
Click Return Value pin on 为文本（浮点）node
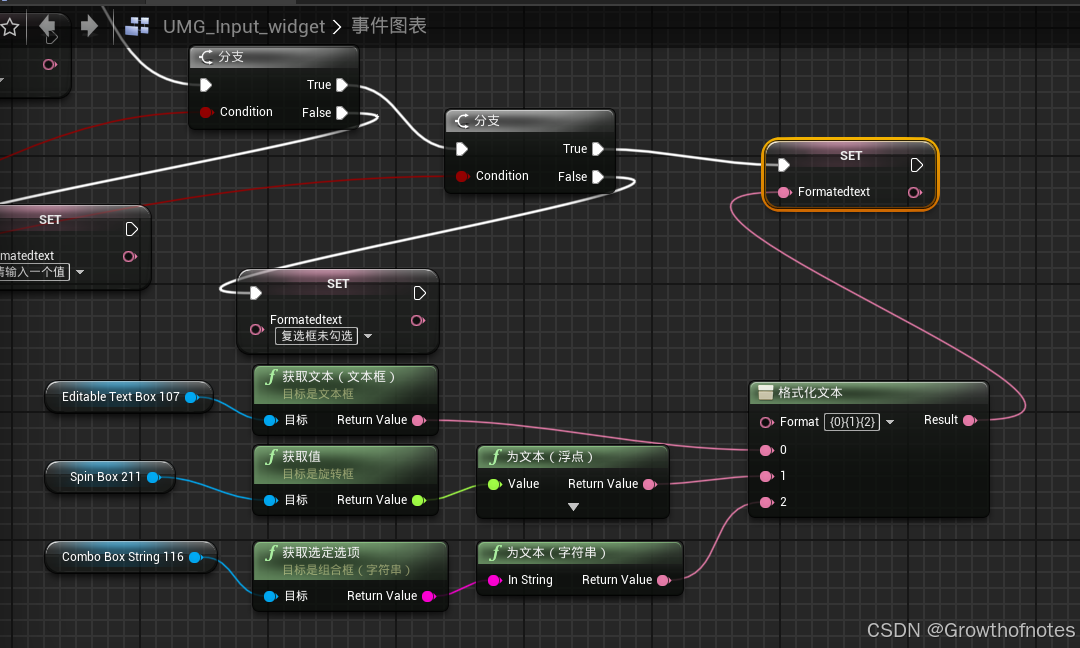tap(650, 484)
